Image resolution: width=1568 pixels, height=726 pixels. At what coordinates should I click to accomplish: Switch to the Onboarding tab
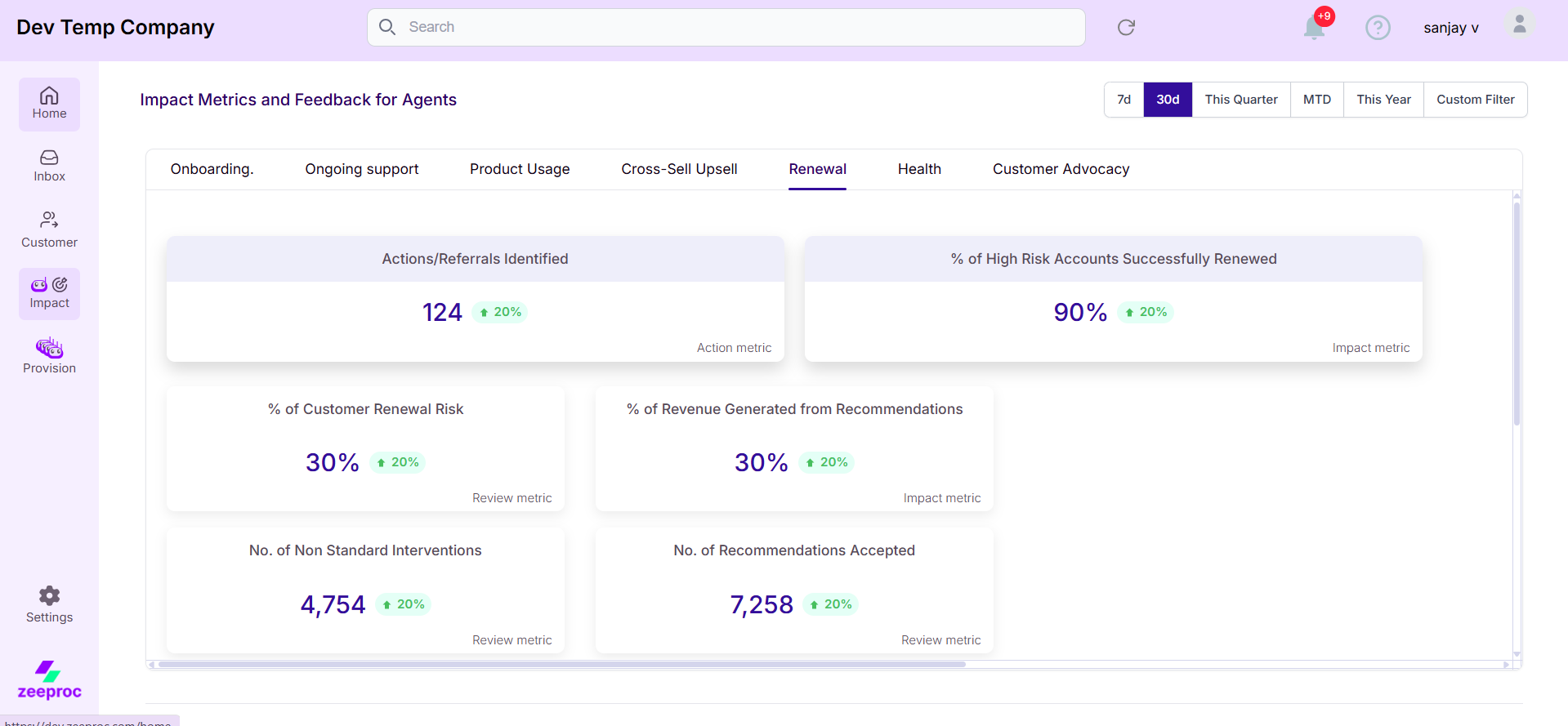[212, 169]
